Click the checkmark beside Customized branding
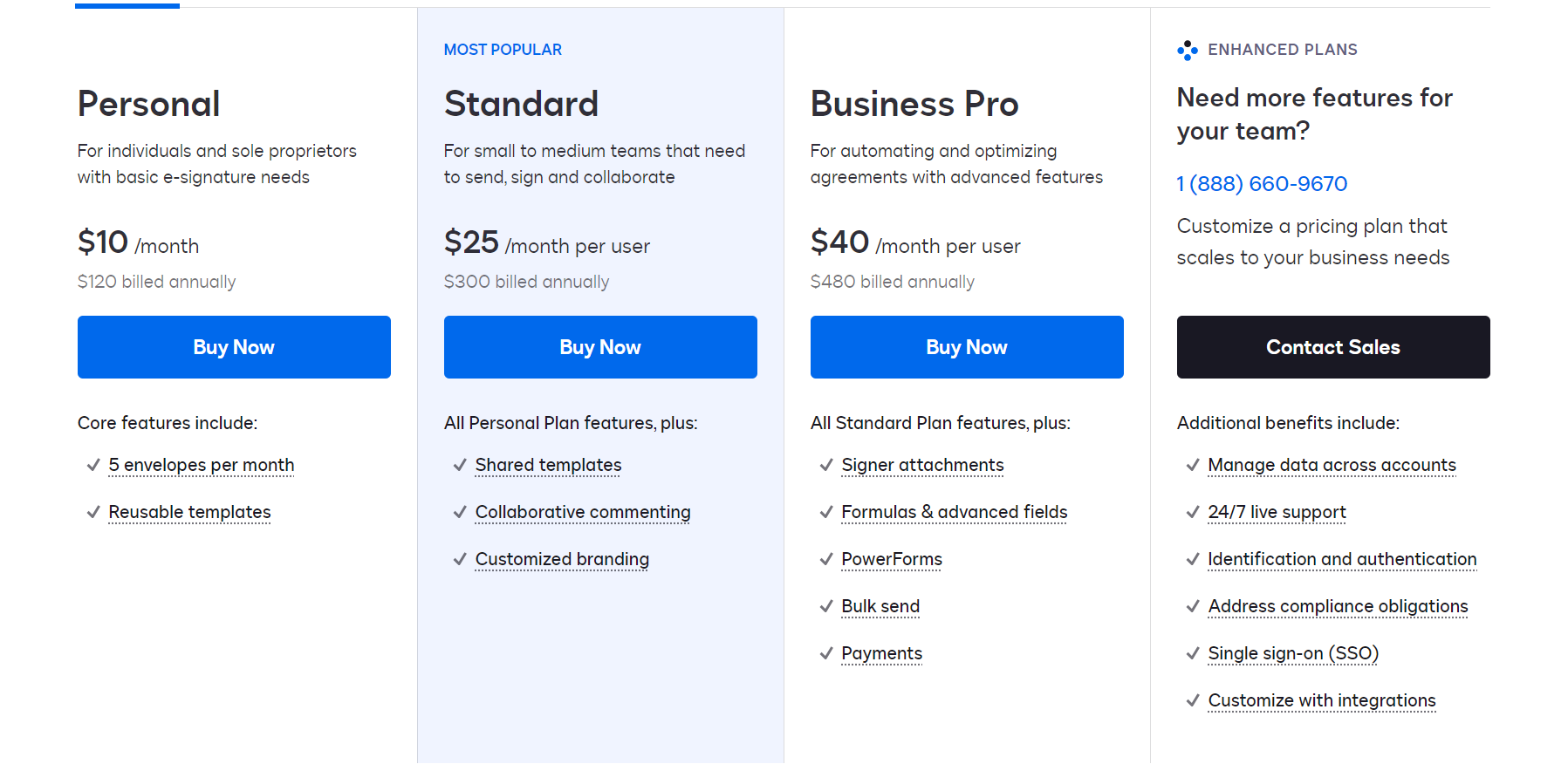The width and height of the screenshot is (1568, 771). [x=460, y=559]
